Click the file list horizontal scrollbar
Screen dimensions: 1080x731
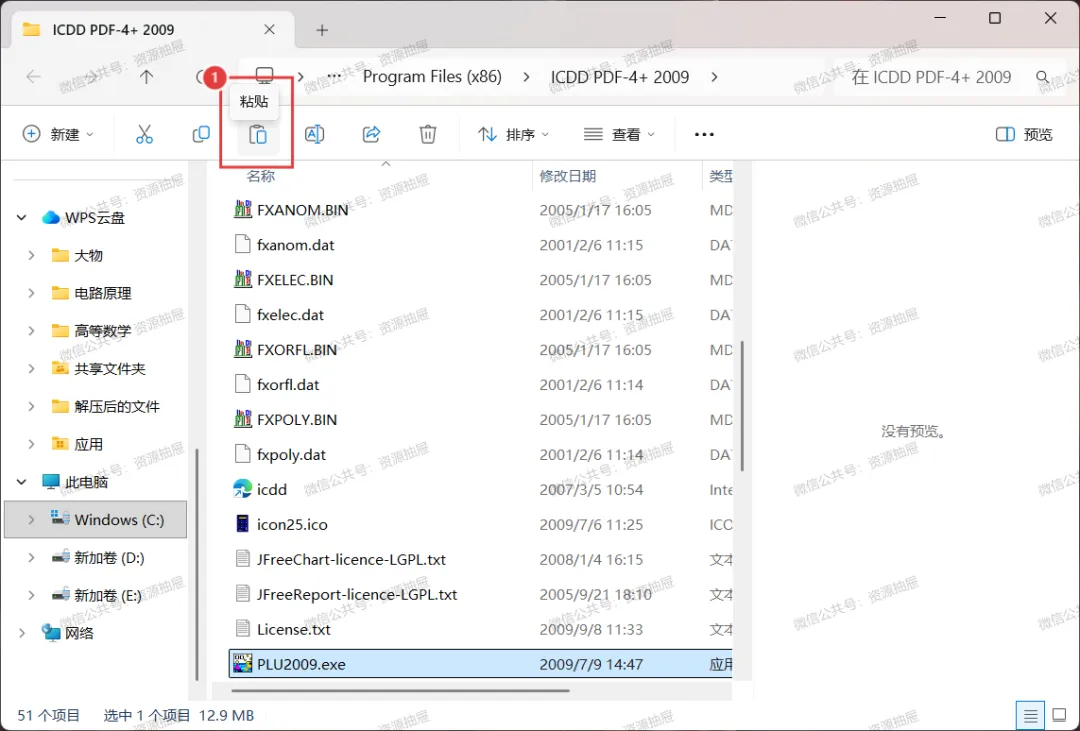[x=401, y=690]
